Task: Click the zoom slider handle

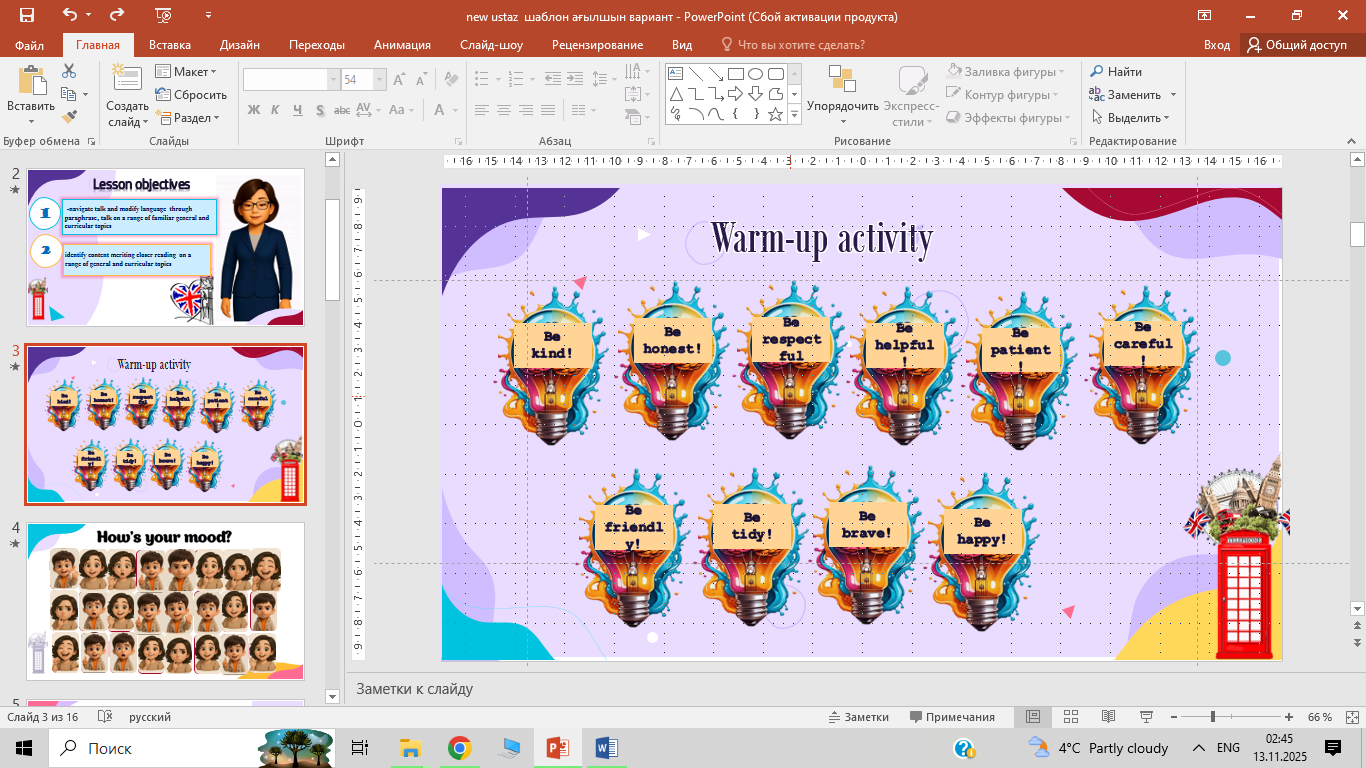Action: point(1212,717)
